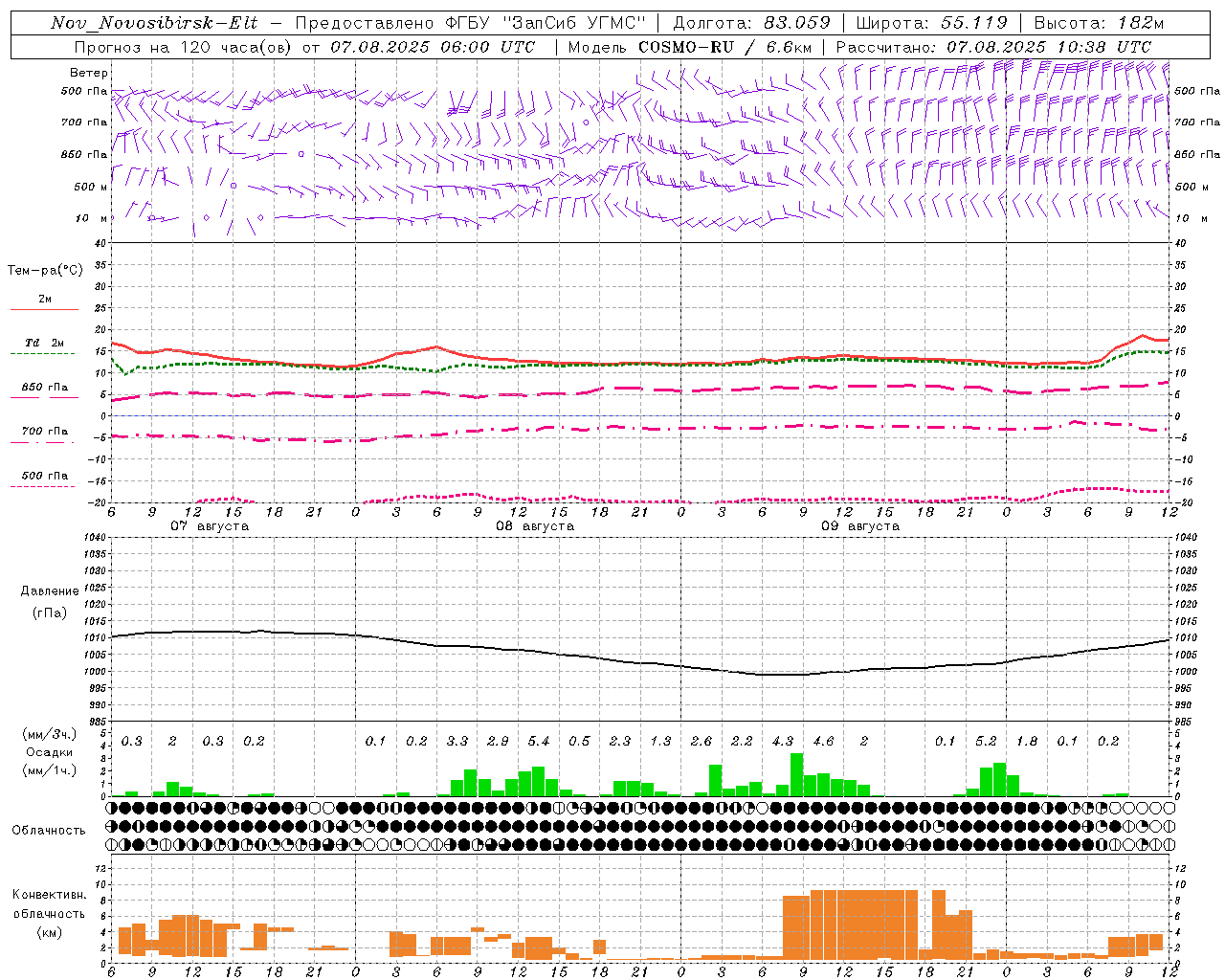Click the "08 августа" date label
The image size is (1225, 980).
pos(535,526)
